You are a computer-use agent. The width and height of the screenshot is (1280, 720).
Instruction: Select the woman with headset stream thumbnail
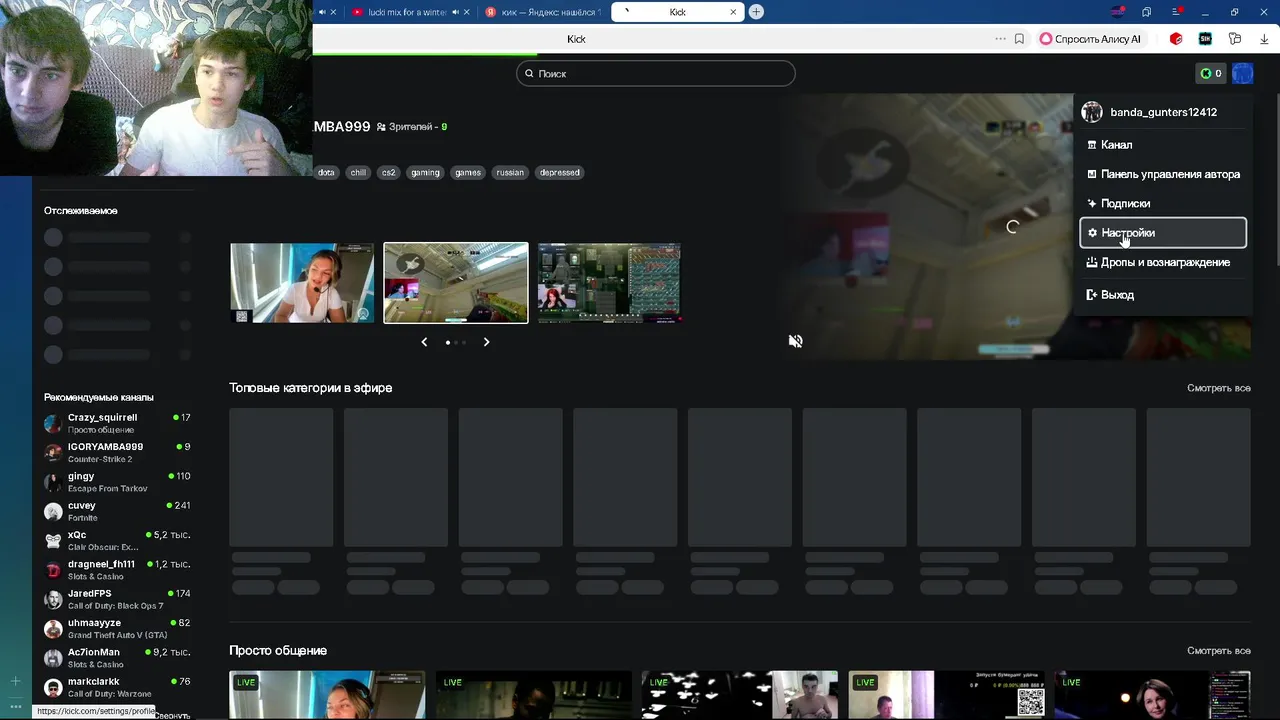click(x=302, y=283)
